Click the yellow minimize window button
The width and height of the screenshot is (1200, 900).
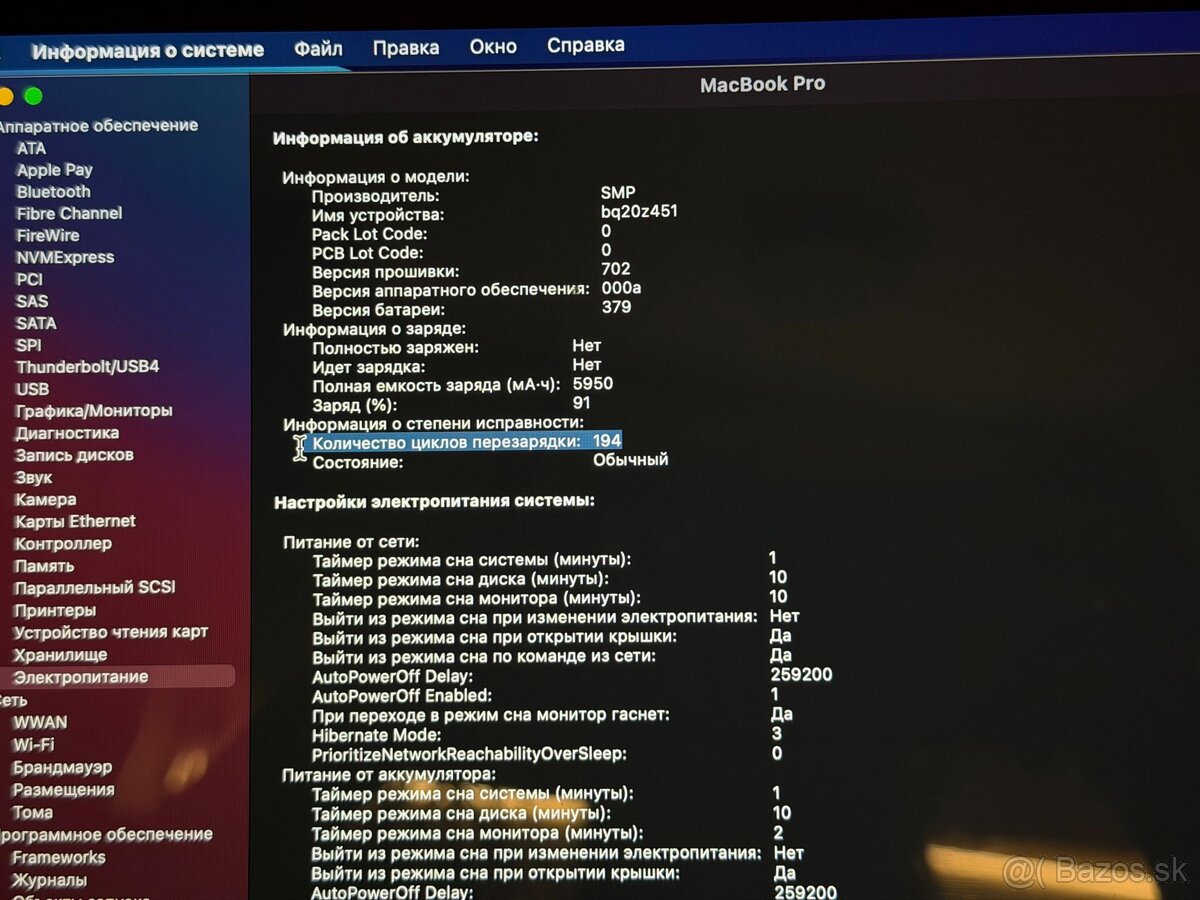click(x=6, y=96)
